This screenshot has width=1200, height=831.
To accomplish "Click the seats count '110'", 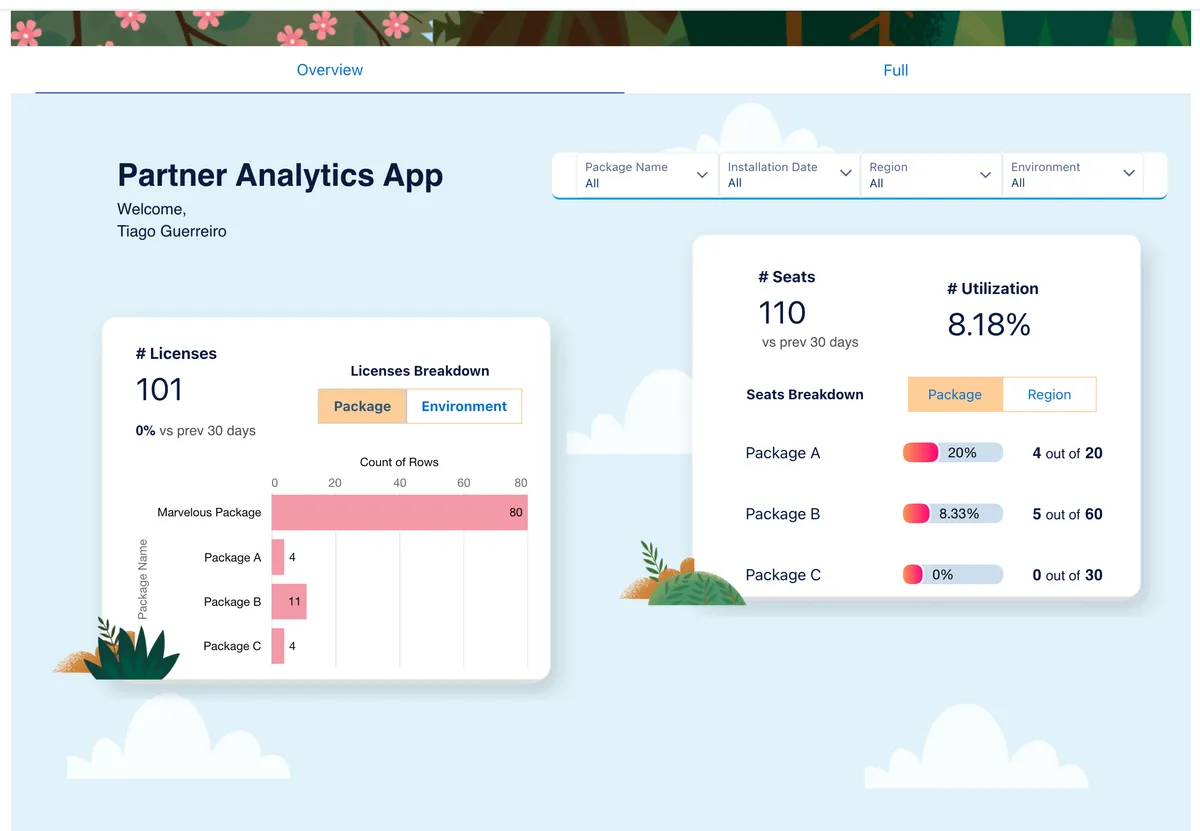I will 782,313.
